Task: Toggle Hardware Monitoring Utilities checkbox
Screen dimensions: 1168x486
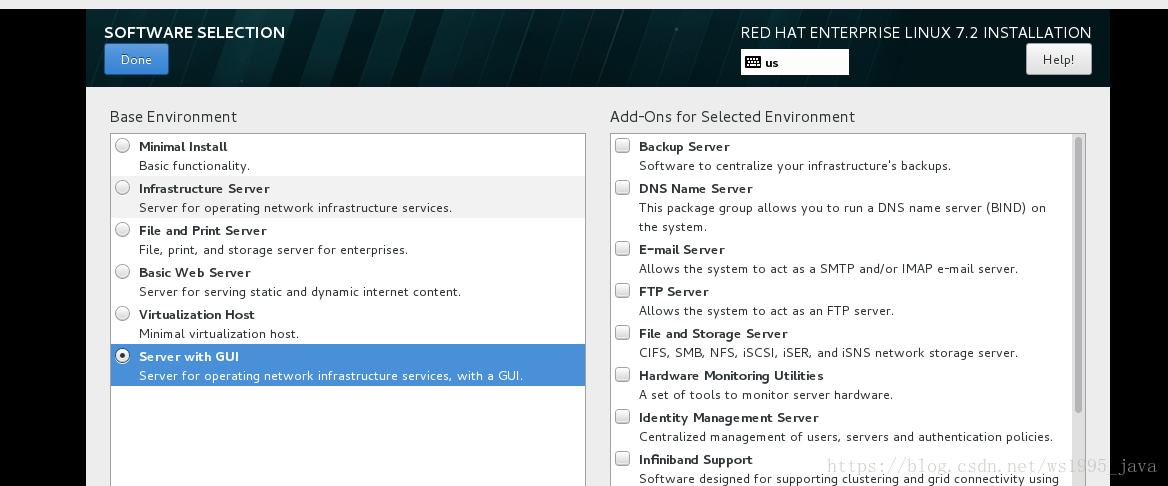Action: click(622, 374)
